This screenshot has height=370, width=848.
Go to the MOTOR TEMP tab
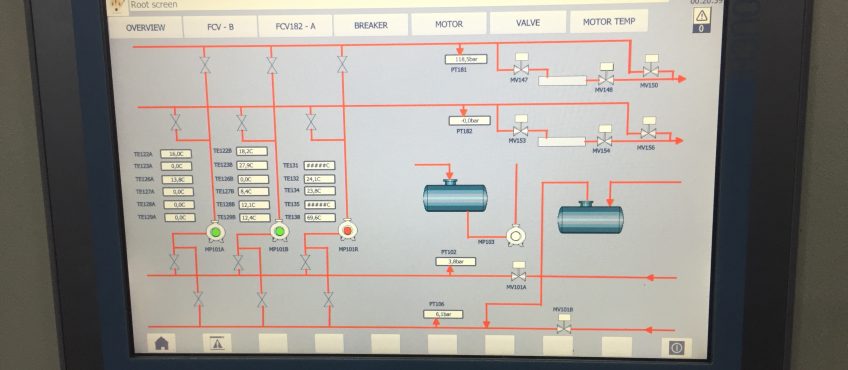[608, 22]
